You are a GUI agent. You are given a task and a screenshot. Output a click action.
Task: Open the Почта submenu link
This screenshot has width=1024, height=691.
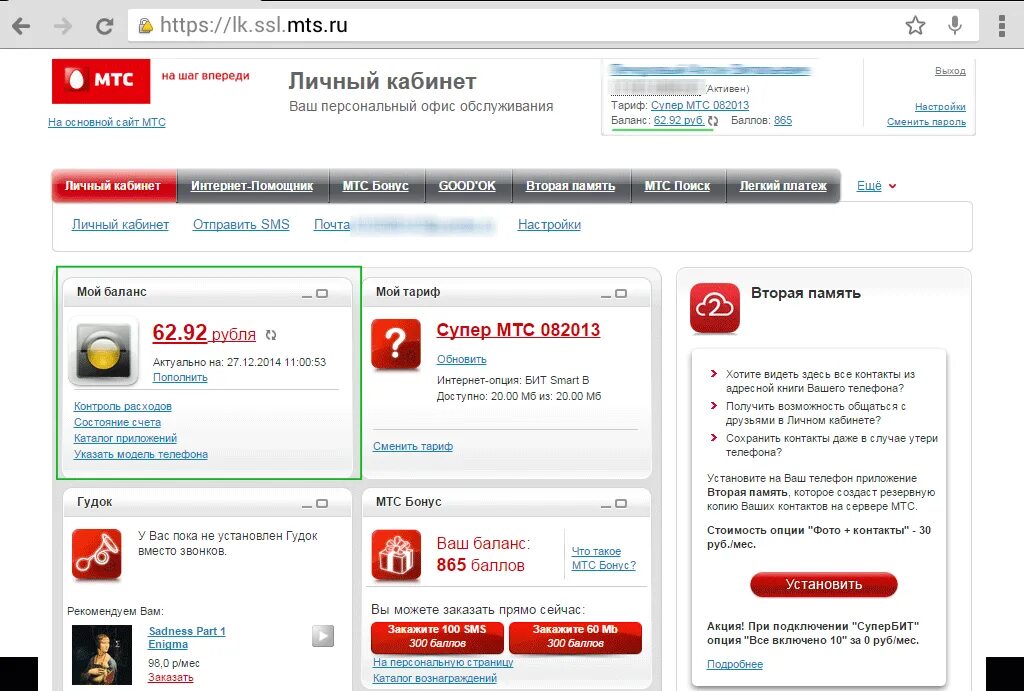click(x=332, y=225)
